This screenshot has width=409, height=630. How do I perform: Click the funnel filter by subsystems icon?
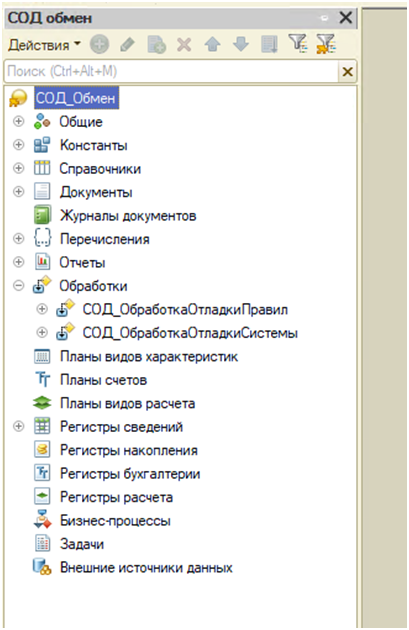pos(298,43)
